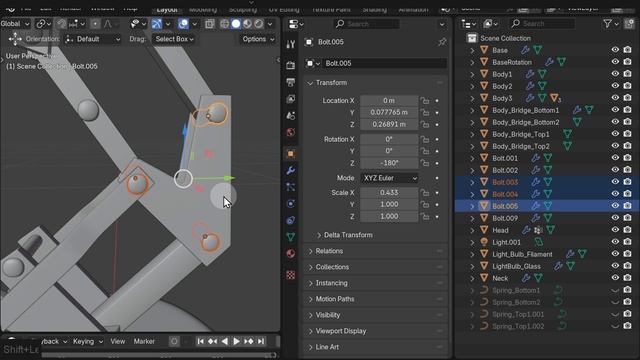
Task: Open the Object Data mesh tab
Action: pyautogui.click(x=291, y=237)
